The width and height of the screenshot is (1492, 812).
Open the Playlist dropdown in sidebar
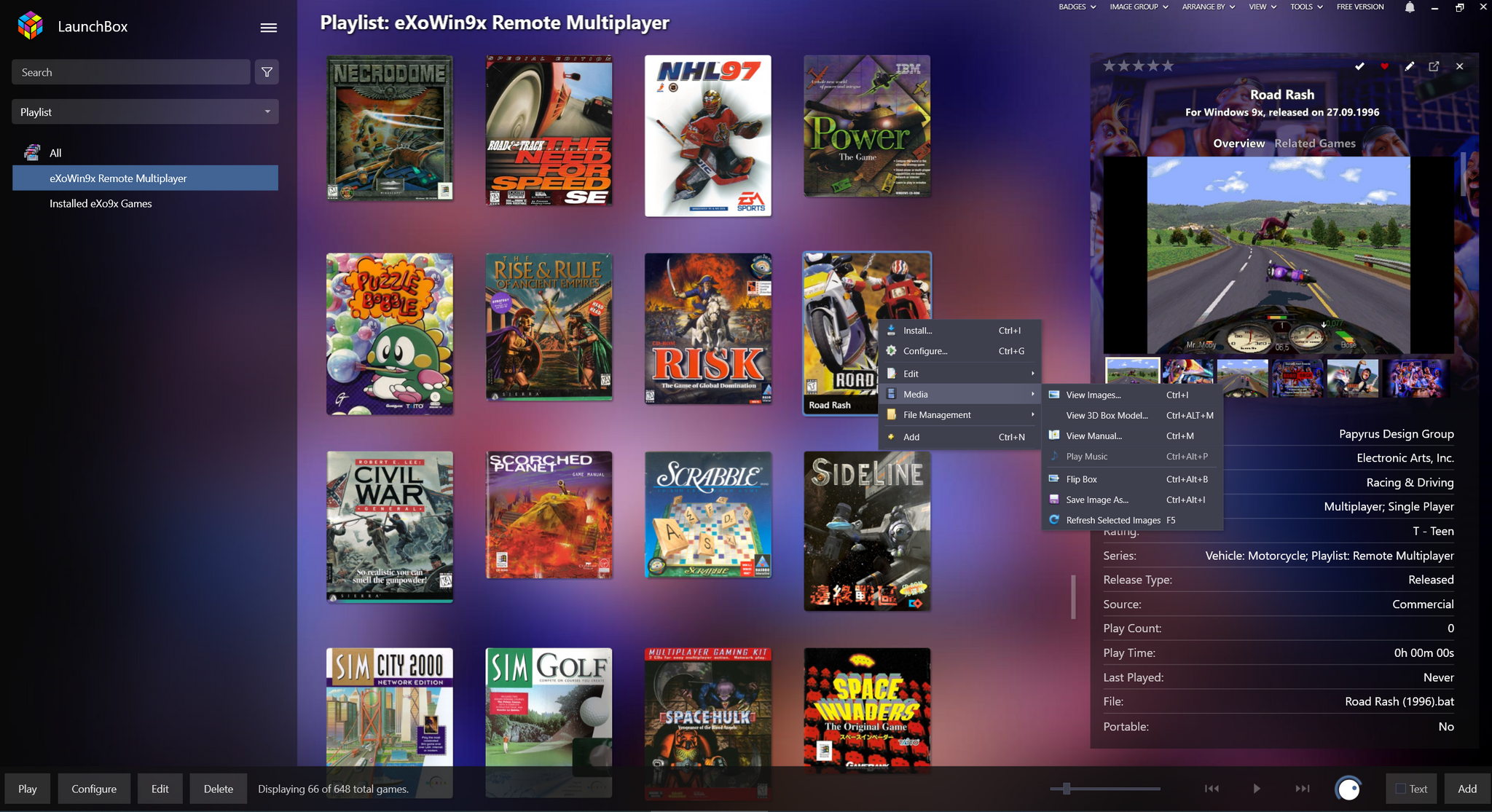[x=145, y=112]
